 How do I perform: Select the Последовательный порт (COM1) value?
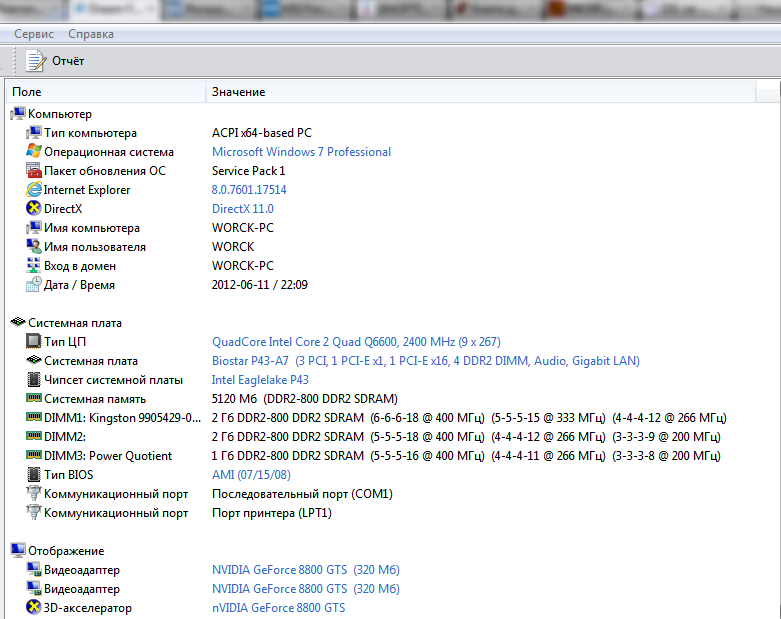point(302,494)
